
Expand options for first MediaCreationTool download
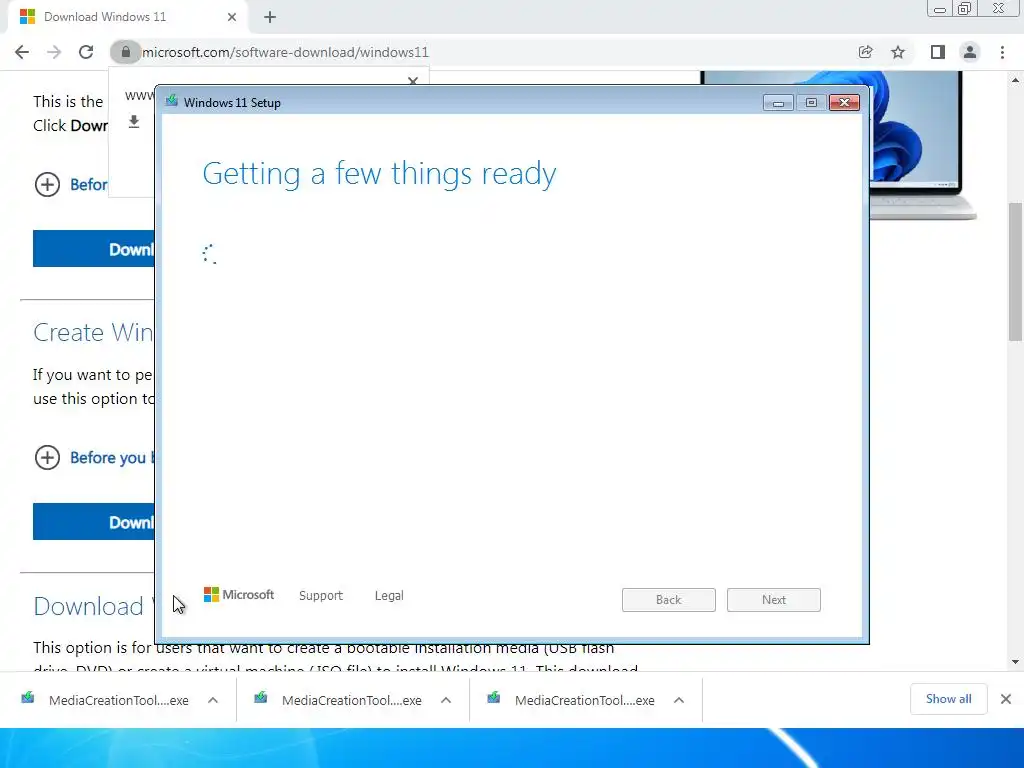tap(213, 700)
